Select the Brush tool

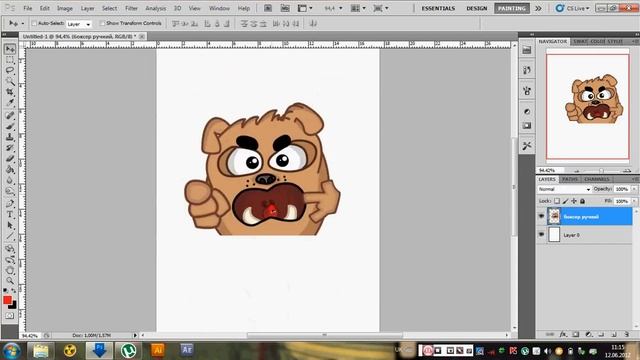[10, 126]
